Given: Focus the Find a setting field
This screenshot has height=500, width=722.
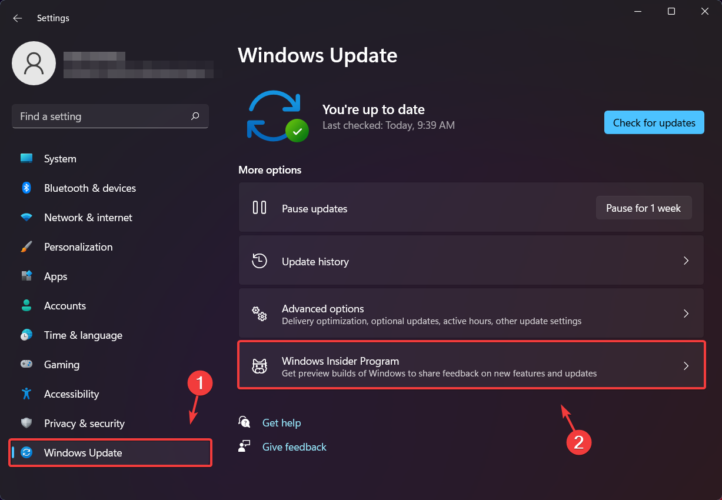Looking at the screenshot, I should (111, 116).
